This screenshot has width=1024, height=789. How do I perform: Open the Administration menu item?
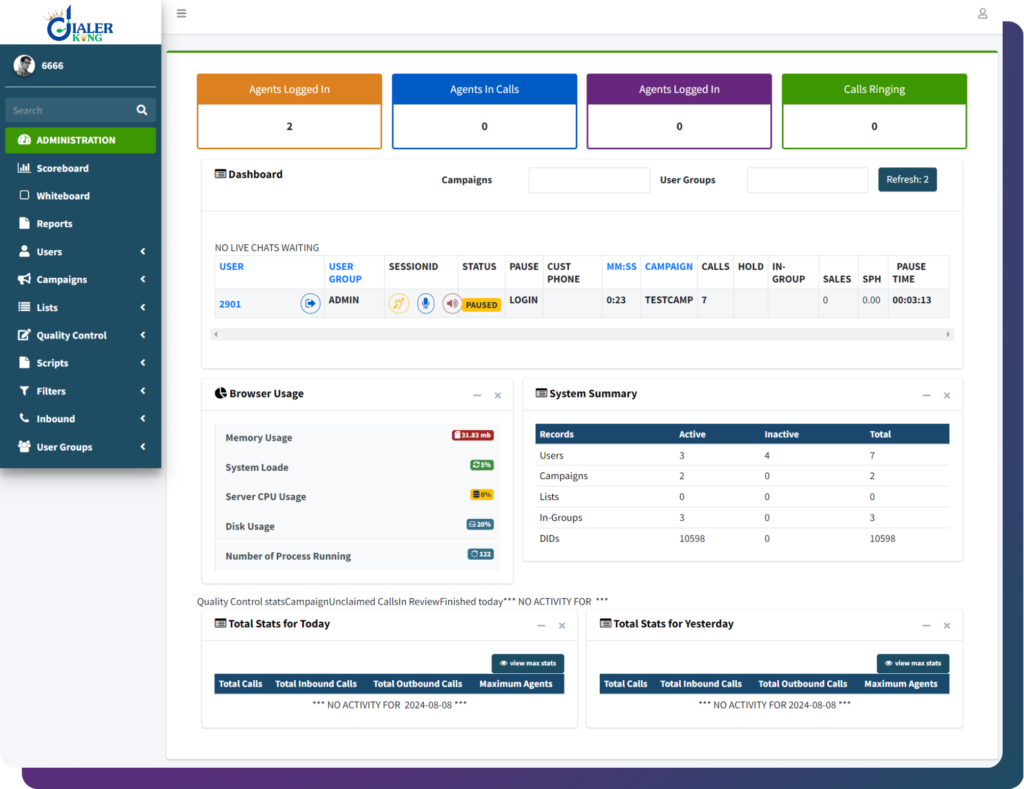pyautogui.click(x=80, y=140)
